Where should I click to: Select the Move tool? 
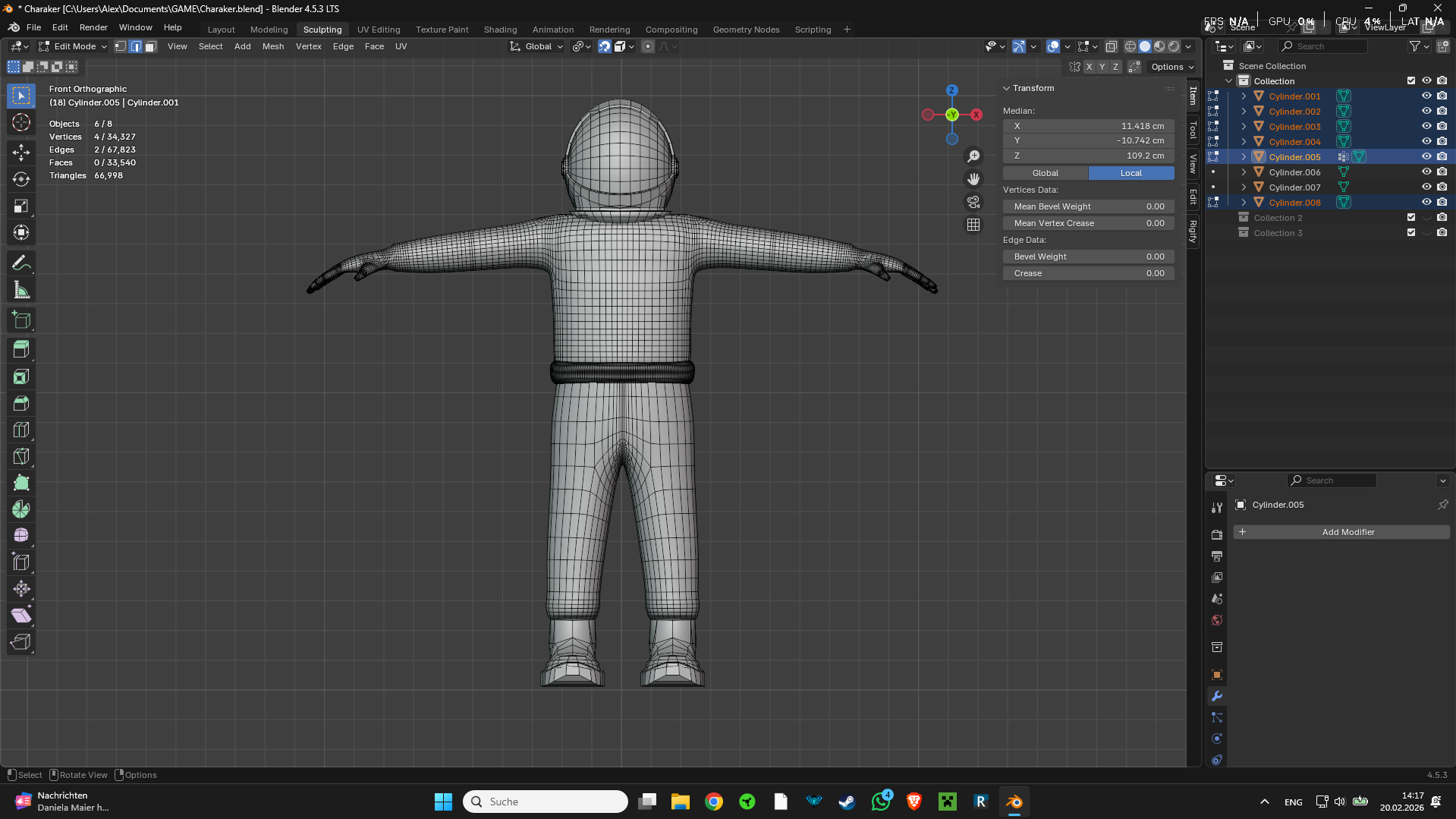(x=21, y=153)
